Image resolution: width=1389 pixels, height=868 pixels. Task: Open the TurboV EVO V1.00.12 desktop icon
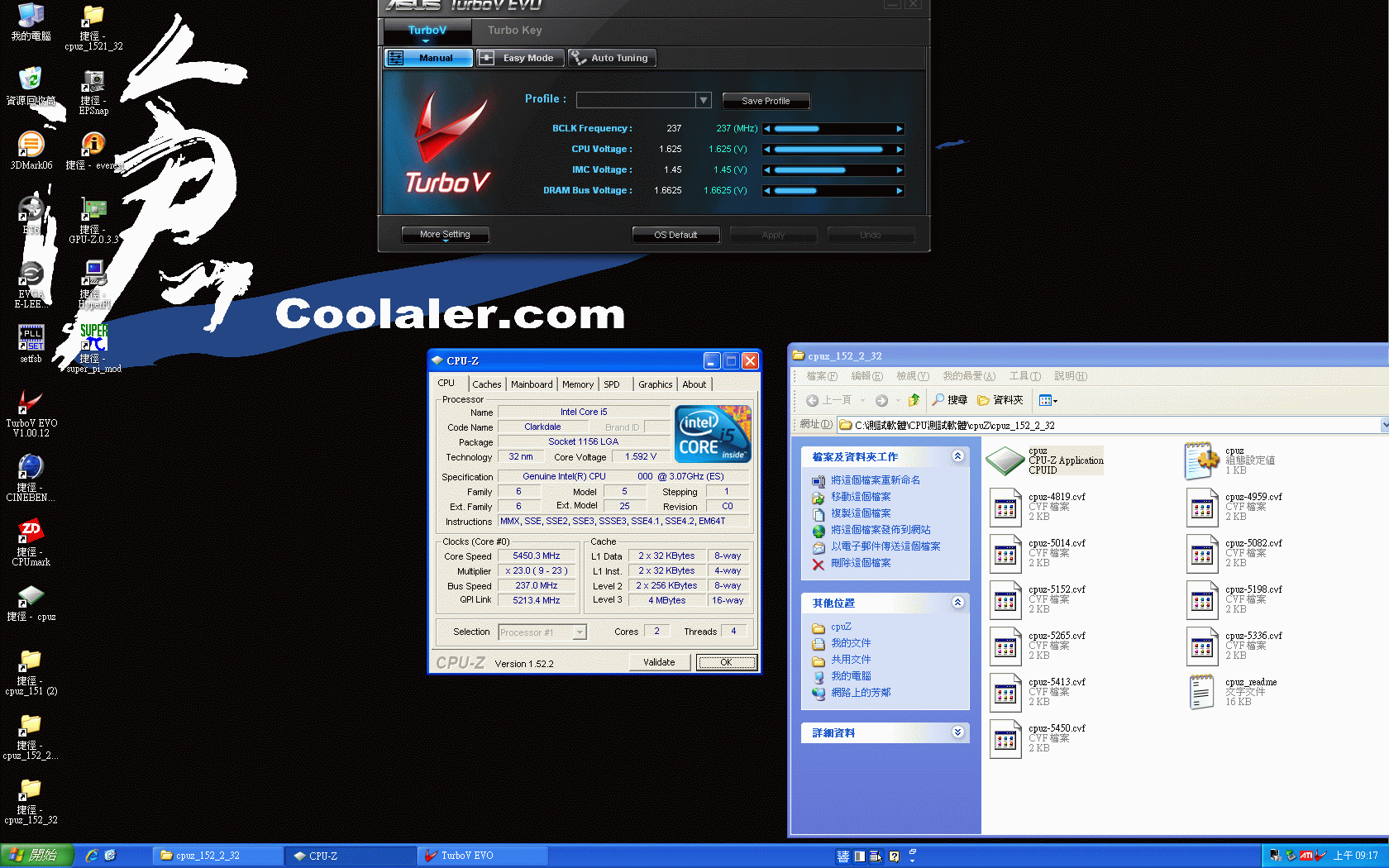click(x=31, y=413)
